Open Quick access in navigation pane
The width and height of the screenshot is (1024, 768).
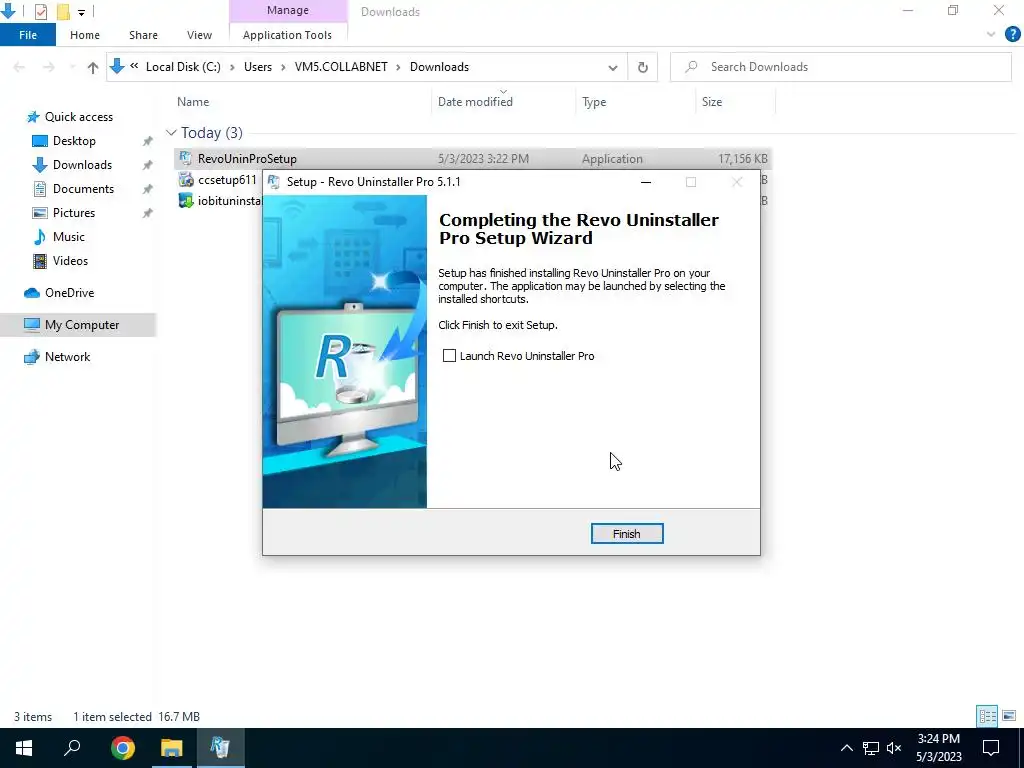pyautogui.click(x=78, y=117)
